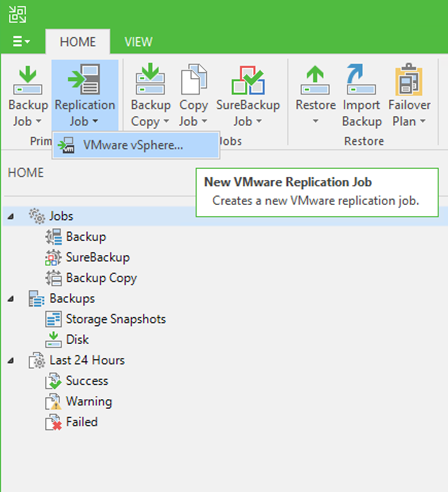Select the Backups tree item
The width and height of the screenshot is (448, 492).
(72, 298)
